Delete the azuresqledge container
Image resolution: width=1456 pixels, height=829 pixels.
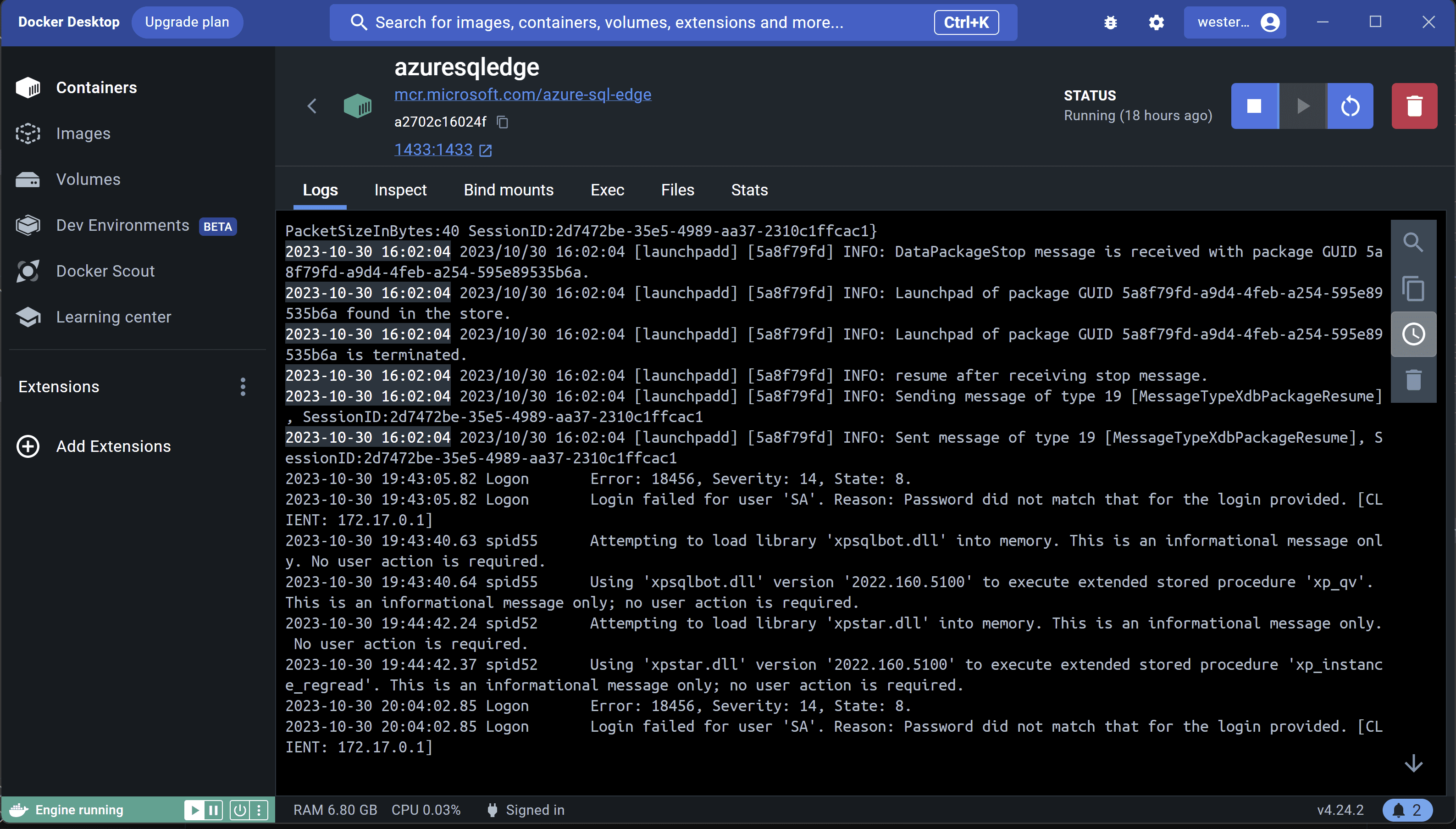pyautogui.click(x=1414, y=106)
